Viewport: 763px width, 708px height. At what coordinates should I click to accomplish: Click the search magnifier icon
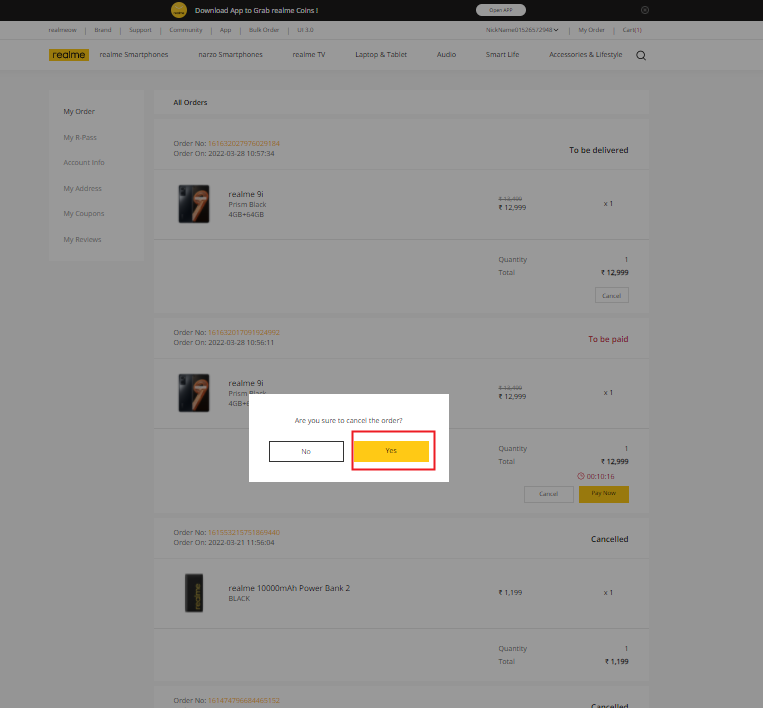pos(641,55)
